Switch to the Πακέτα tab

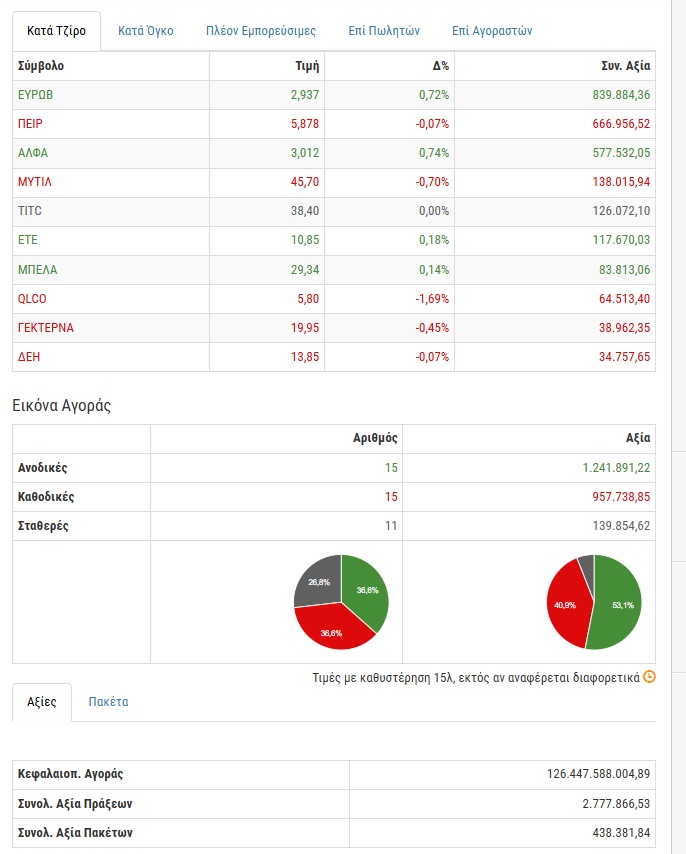pyautogui.click(x=108, y=702)
